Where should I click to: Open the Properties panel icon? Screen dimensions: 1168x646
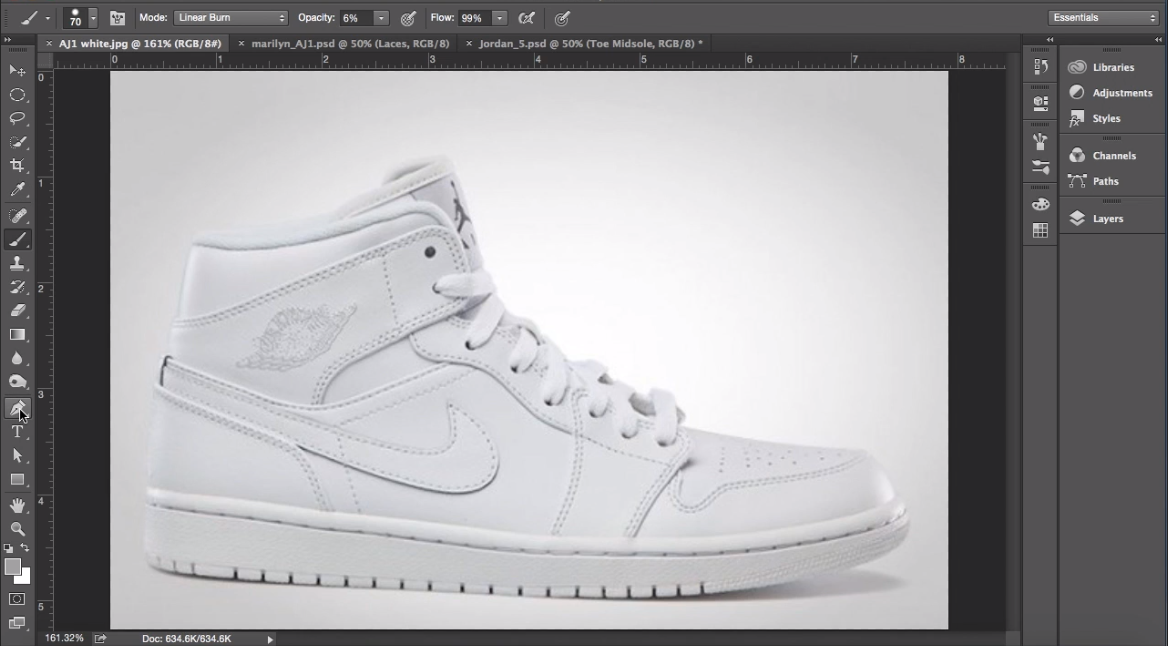[1041, 102]
